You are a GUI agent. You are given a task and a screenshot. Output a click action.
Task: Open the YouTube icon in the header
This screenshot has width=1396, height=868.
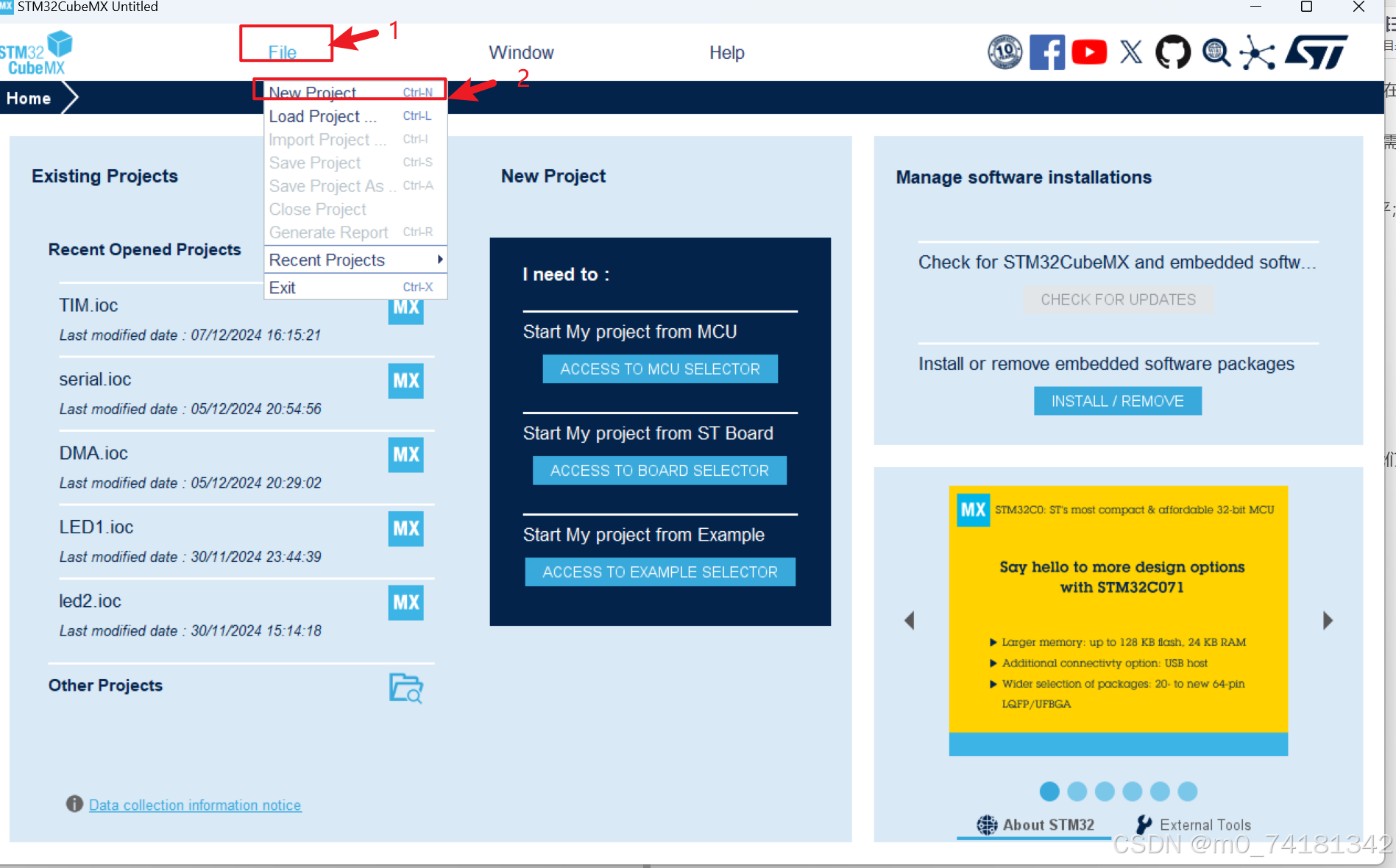[1088, 52]
